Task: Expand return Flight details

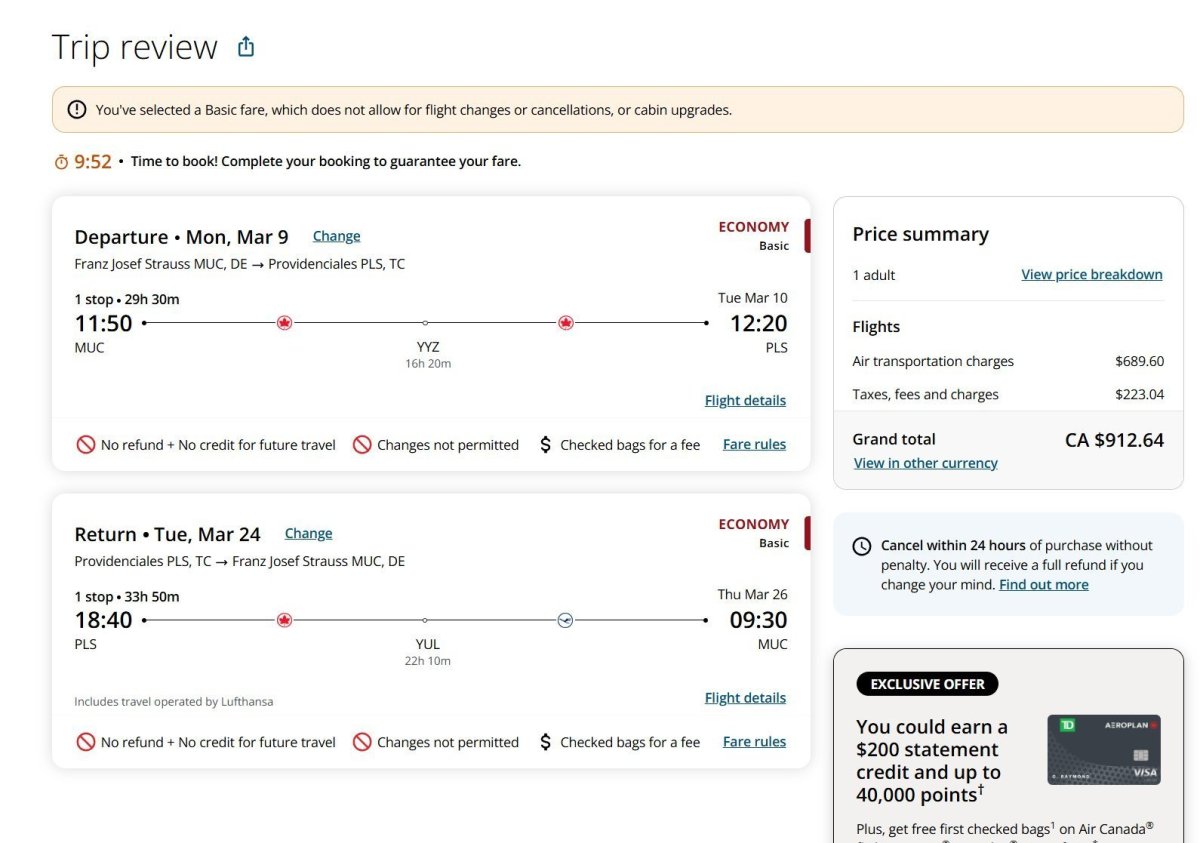Action: 745,698
